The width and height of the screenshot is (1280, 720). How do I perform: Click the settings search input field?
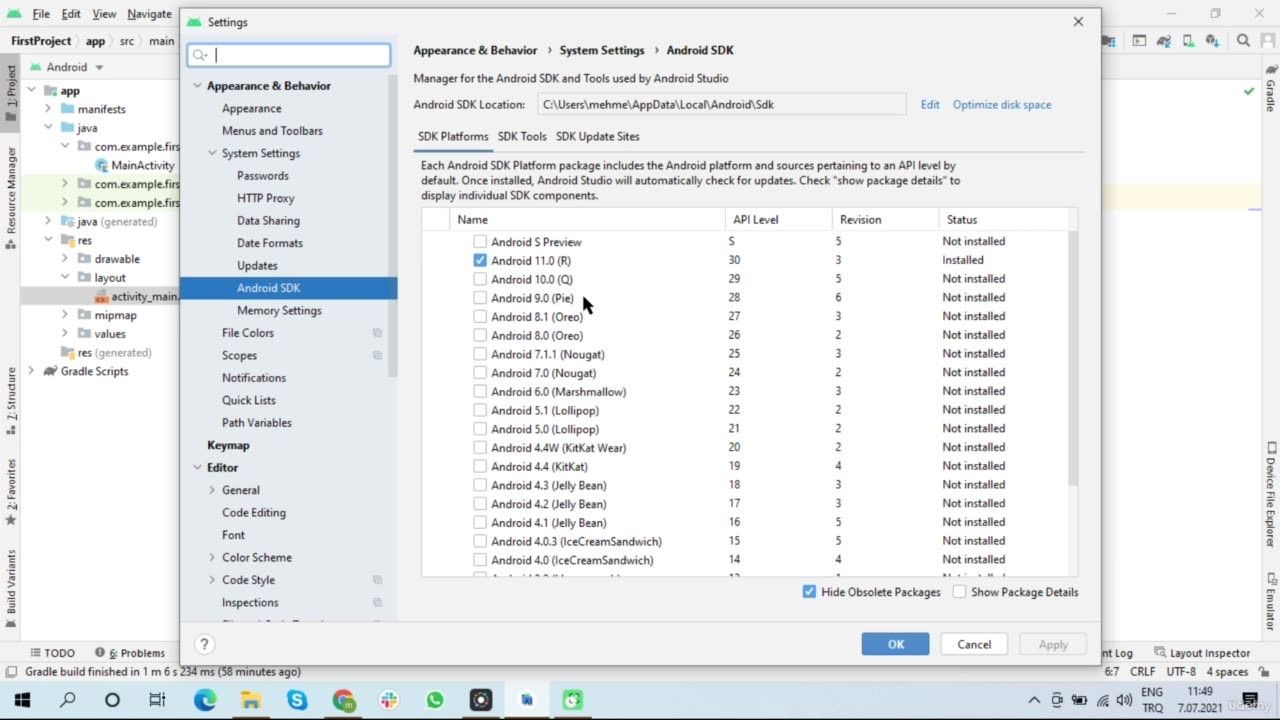(289, 55)
